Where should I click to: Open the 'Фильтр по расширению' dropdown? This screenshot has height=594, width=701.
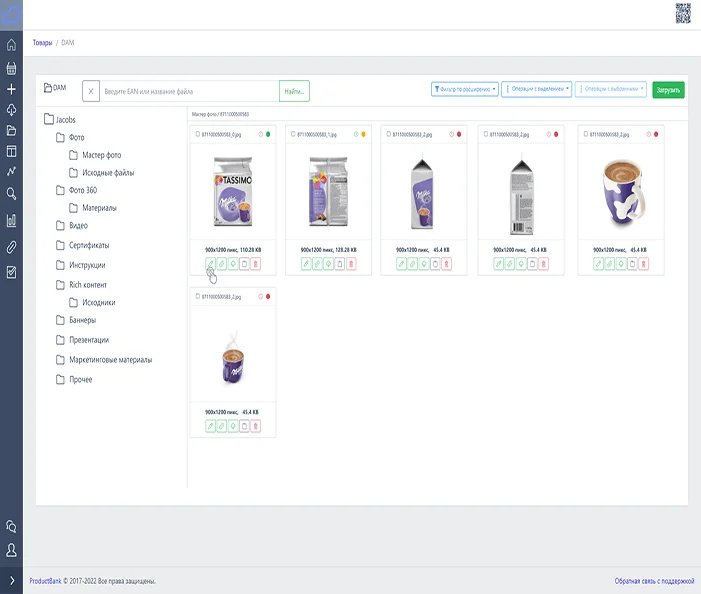(x=465, y=89)
